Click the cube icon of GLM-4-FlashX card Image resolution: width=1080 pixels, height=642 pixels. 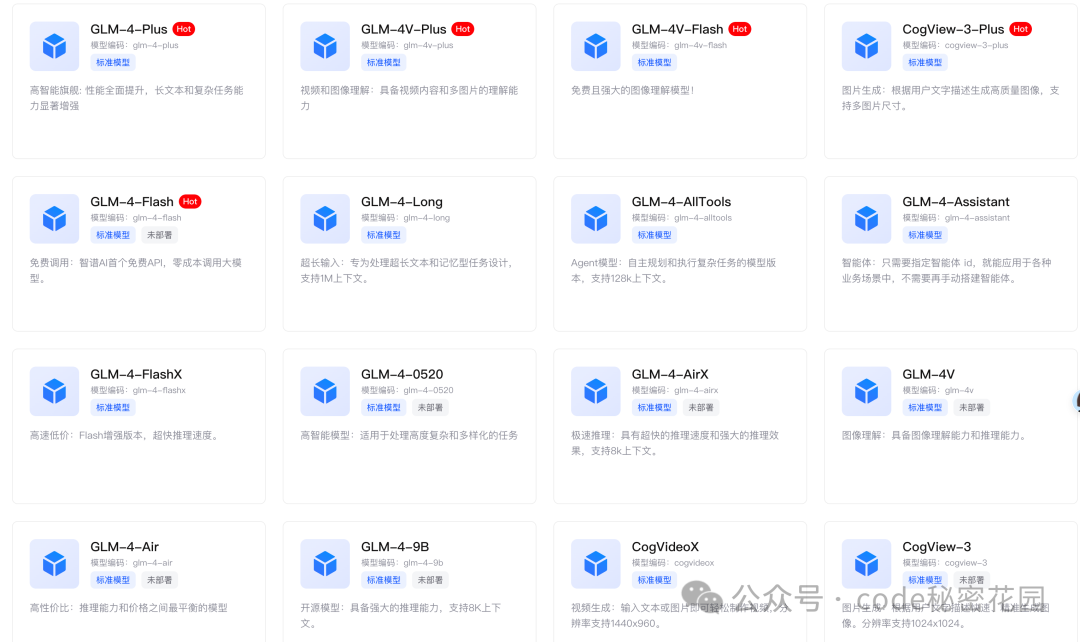tap(54, 391)
